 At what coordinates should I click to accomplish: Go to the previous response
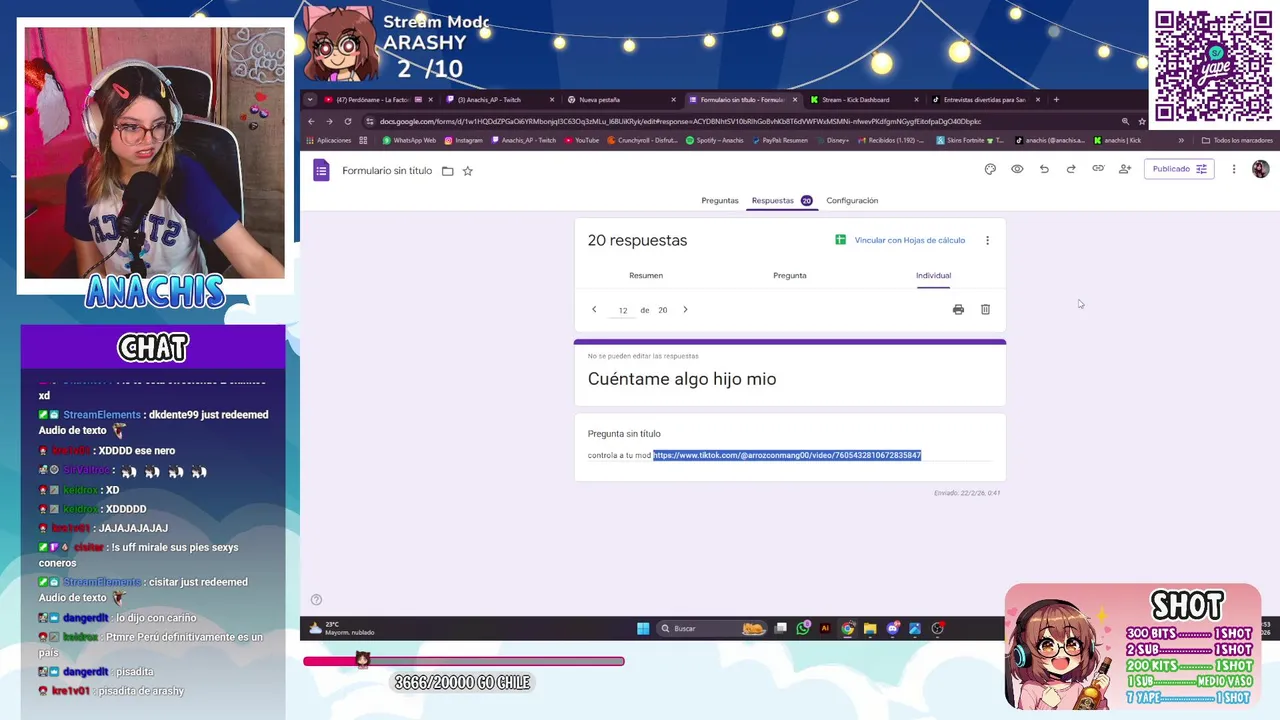pyautogui.click(x=594, y=310)
